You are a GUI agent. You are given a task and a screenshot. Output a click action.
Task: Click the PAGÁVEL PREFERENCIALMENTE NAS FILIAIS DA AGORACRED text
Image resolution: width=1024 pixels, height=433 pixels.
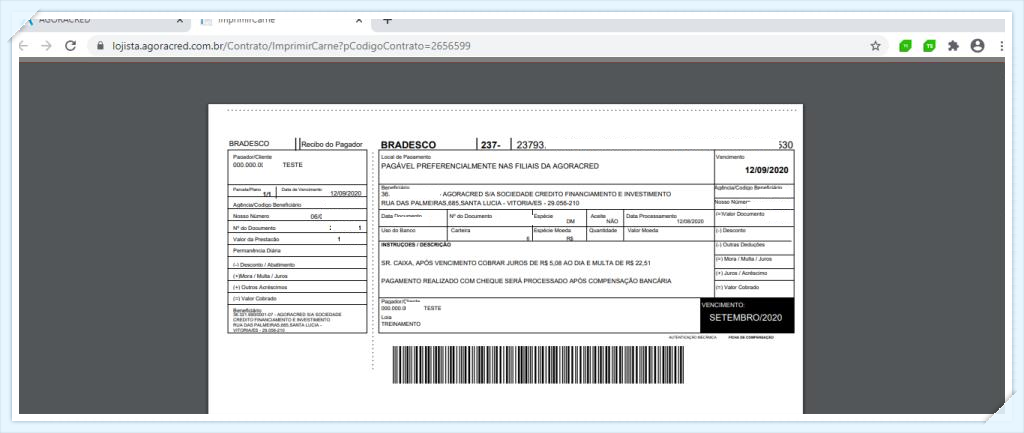pos(490,166)
